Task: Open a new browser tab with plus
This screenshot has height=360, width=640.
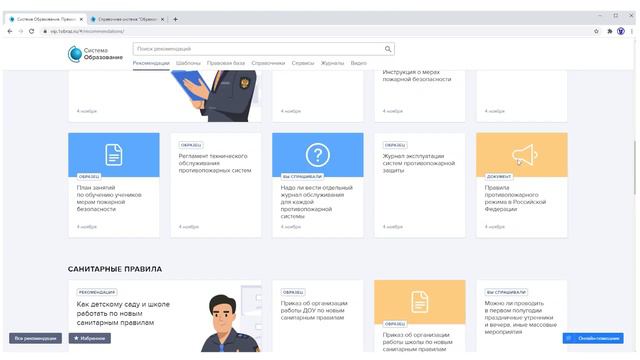Action: coord(176,19)
